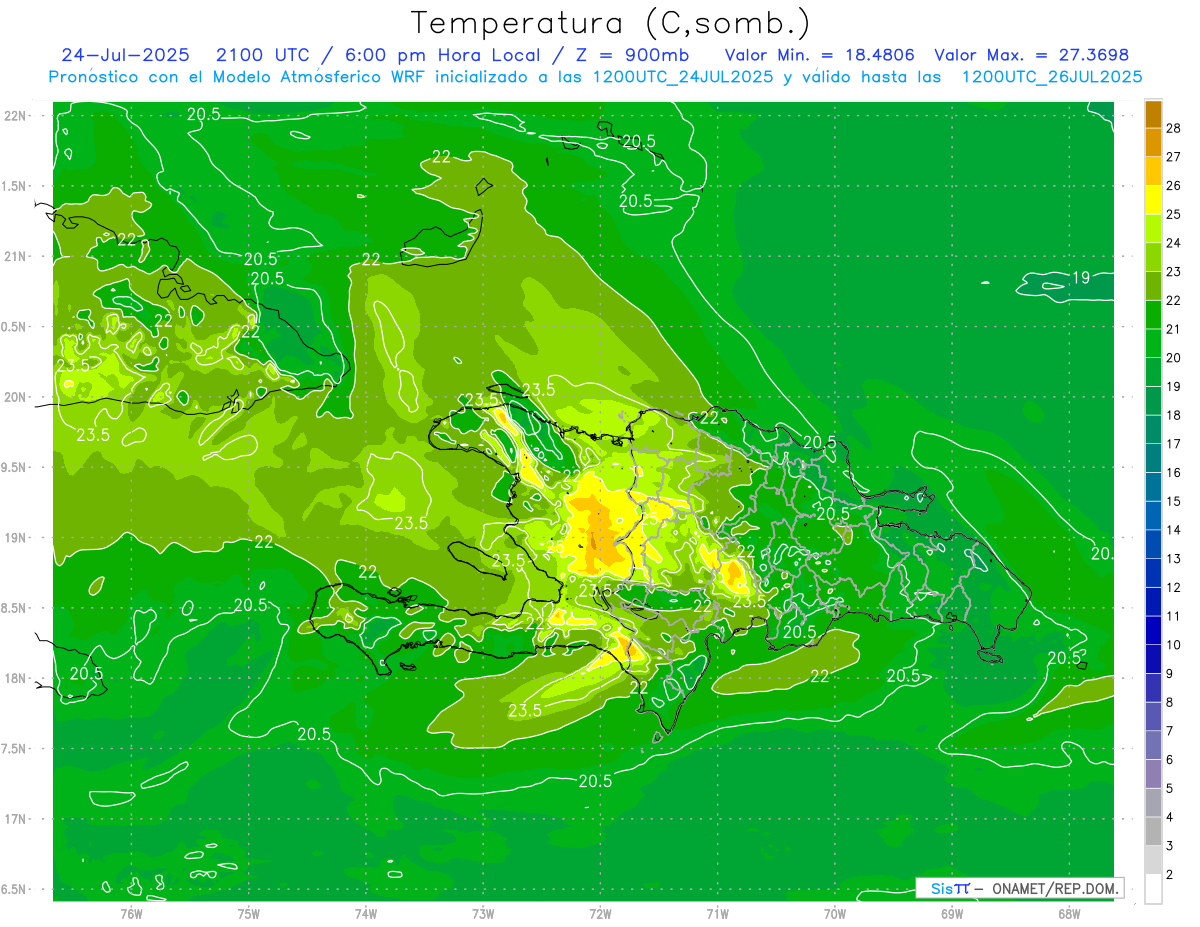Click the colorbar tick label 25
The width and height of the screenshot is (1200, 927).
click(x=1174, y=214)
